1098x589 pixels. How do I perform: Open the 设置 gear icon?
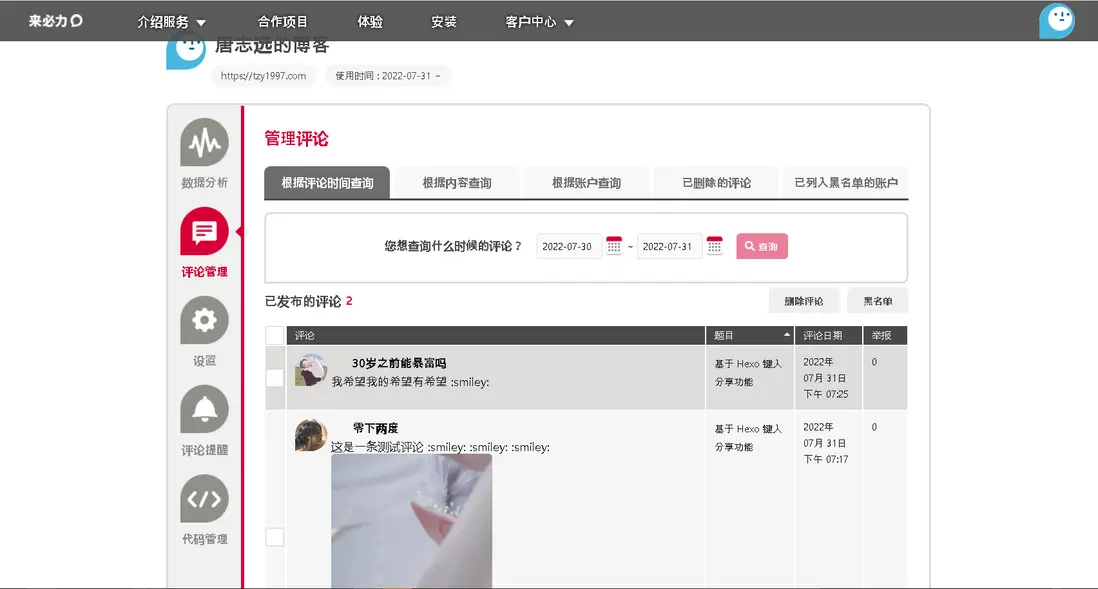point(204,320)
